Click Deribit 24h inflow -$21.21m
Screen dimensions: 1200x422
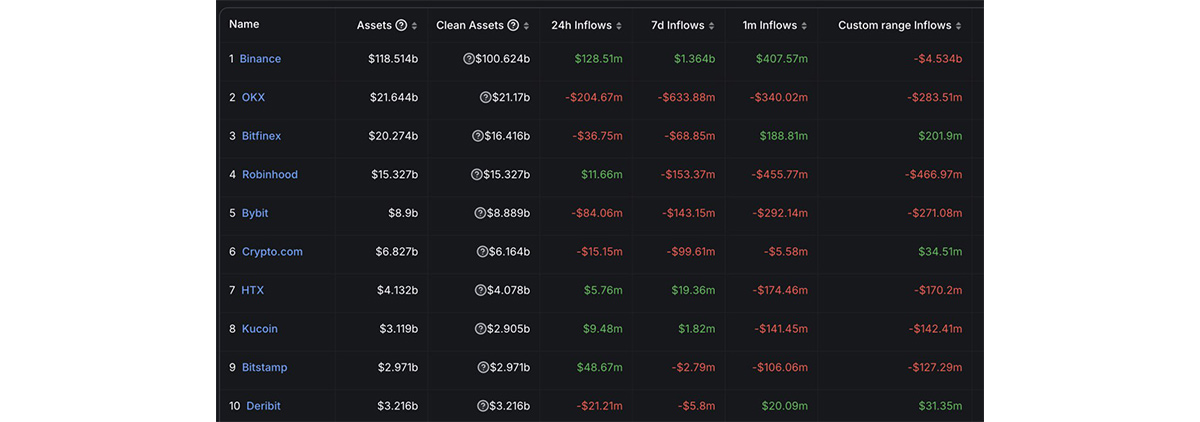click(x=599, y=406)
